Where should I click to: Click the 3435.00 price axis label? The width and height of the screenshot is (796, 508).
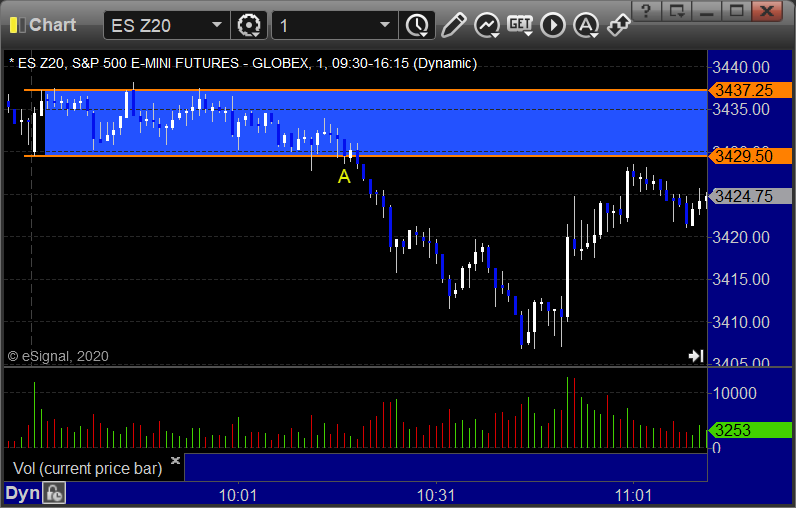pos(741,109)
